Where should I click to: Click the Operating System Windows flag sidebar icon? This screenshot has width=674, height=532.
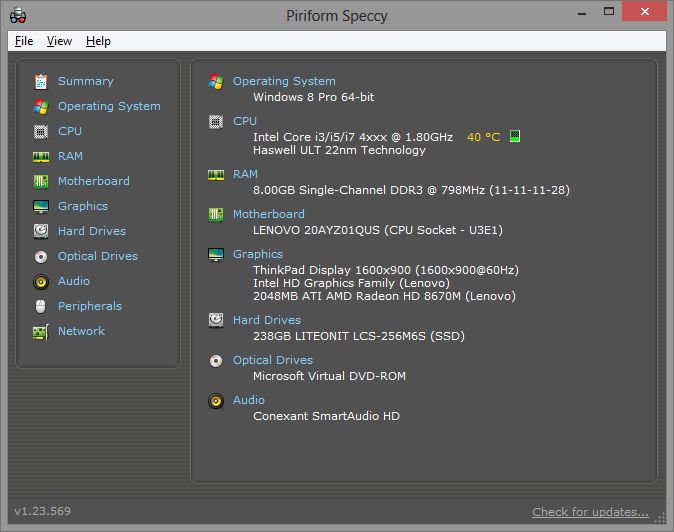[41, 107]
